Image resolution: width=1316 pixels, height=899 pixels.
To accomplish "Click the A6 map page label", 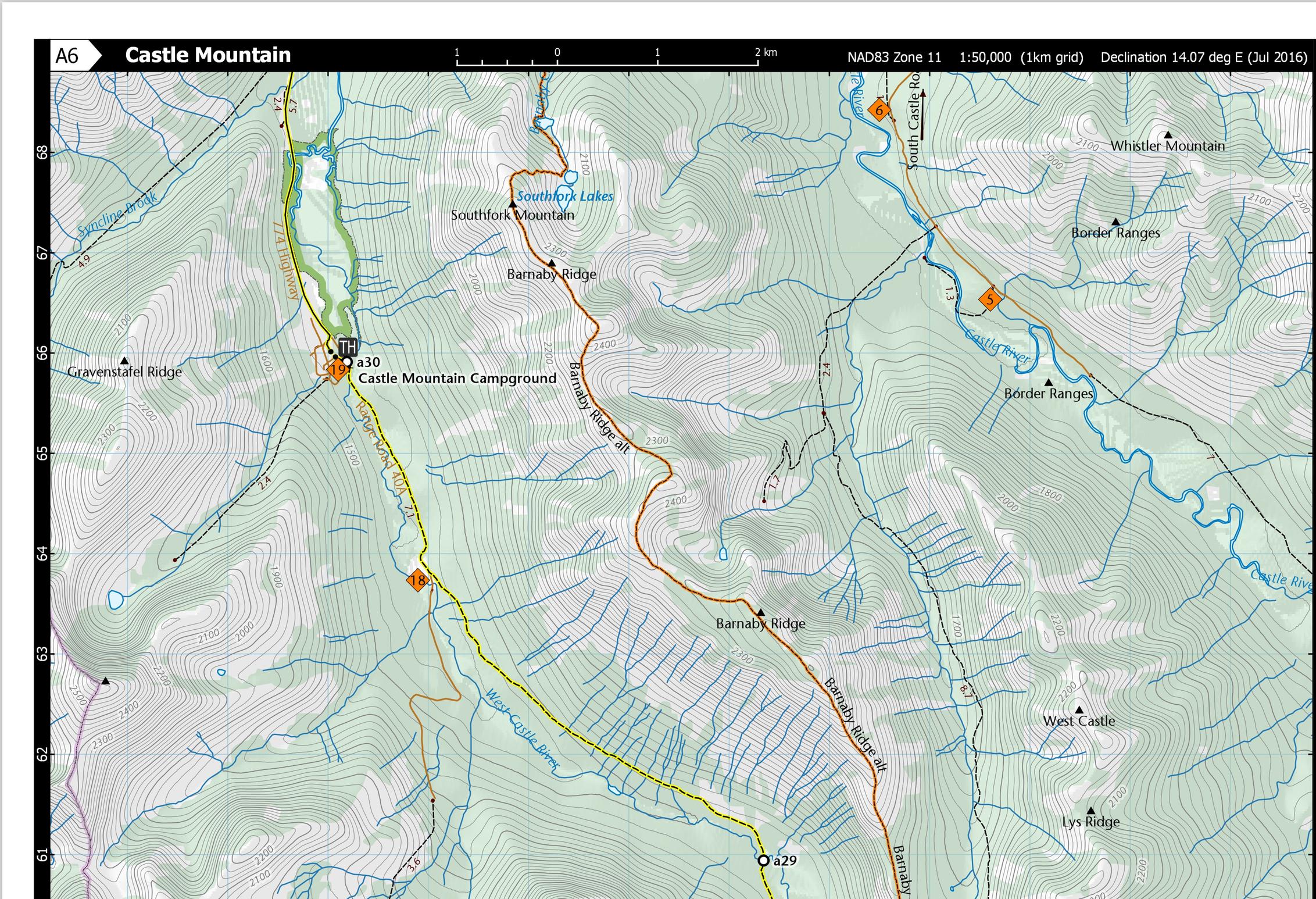I will click(67, 56).
